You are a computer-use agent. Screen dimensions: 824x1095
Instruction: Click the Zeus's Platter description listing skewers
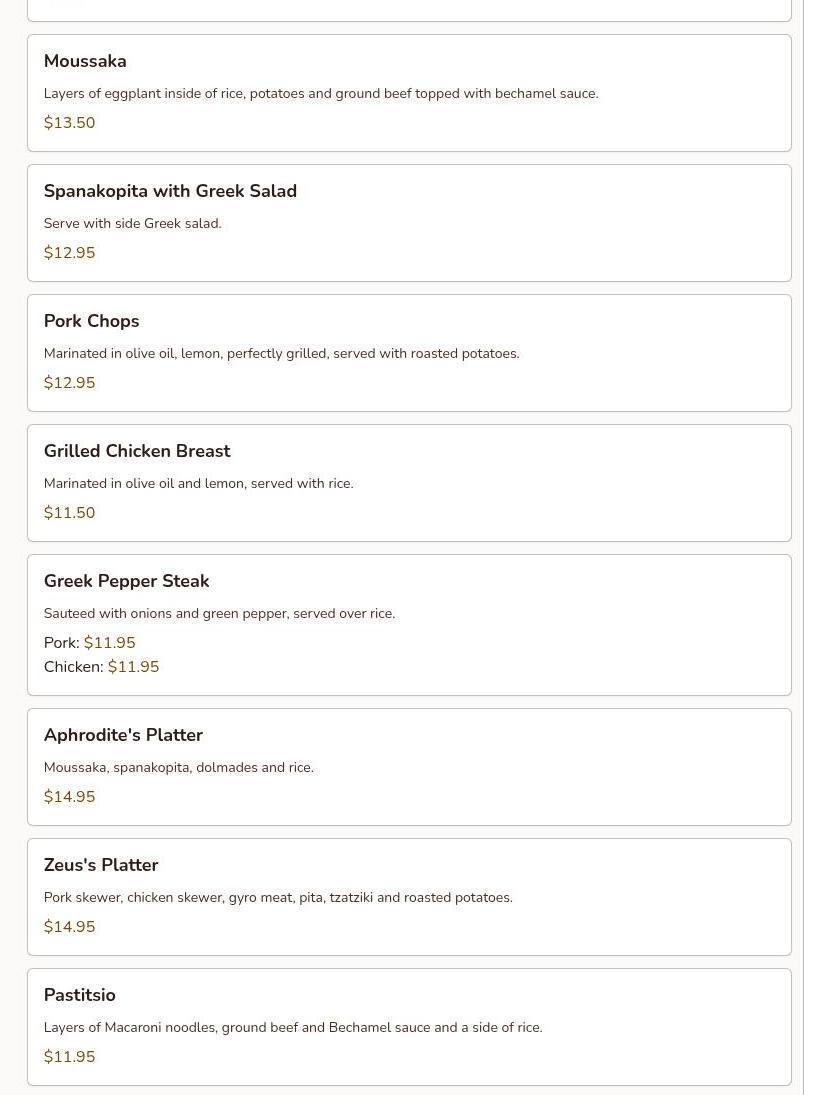click(x=278, y=898)
